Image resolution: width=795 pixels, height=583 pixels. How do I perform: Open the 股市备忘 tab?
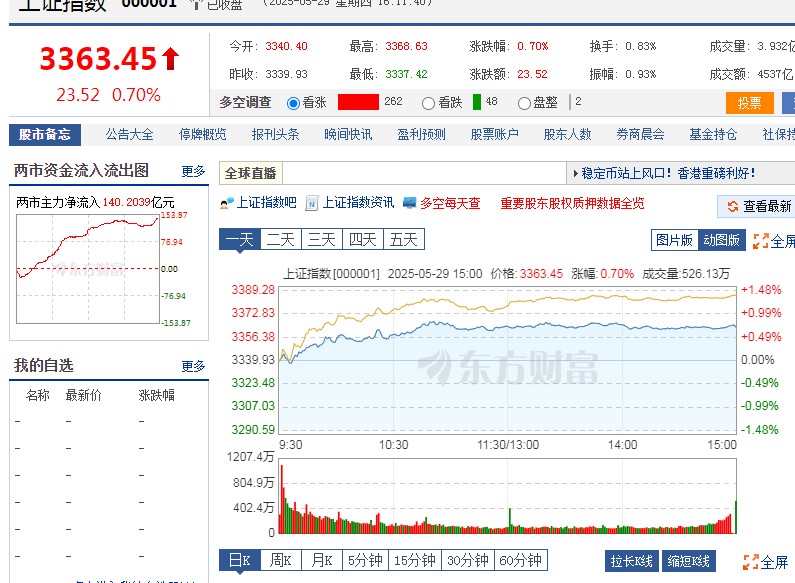pyautogui.click(x=45, y=135)
